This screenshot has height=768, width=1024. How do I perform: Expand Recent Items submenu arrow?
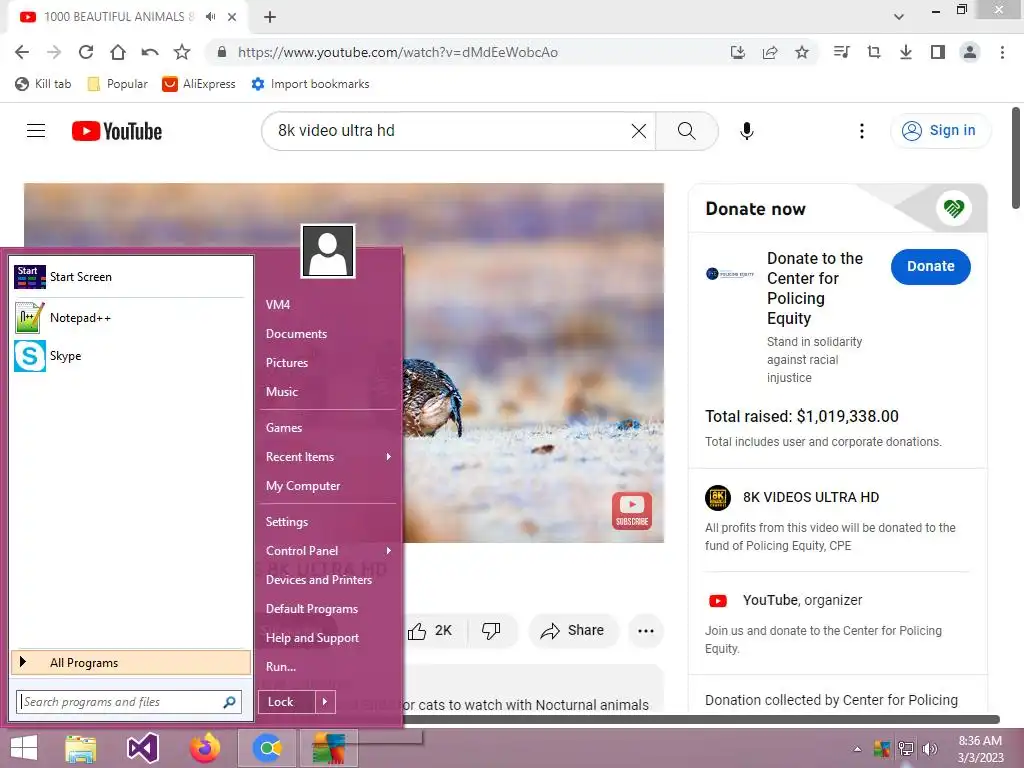tap(389, 457)
